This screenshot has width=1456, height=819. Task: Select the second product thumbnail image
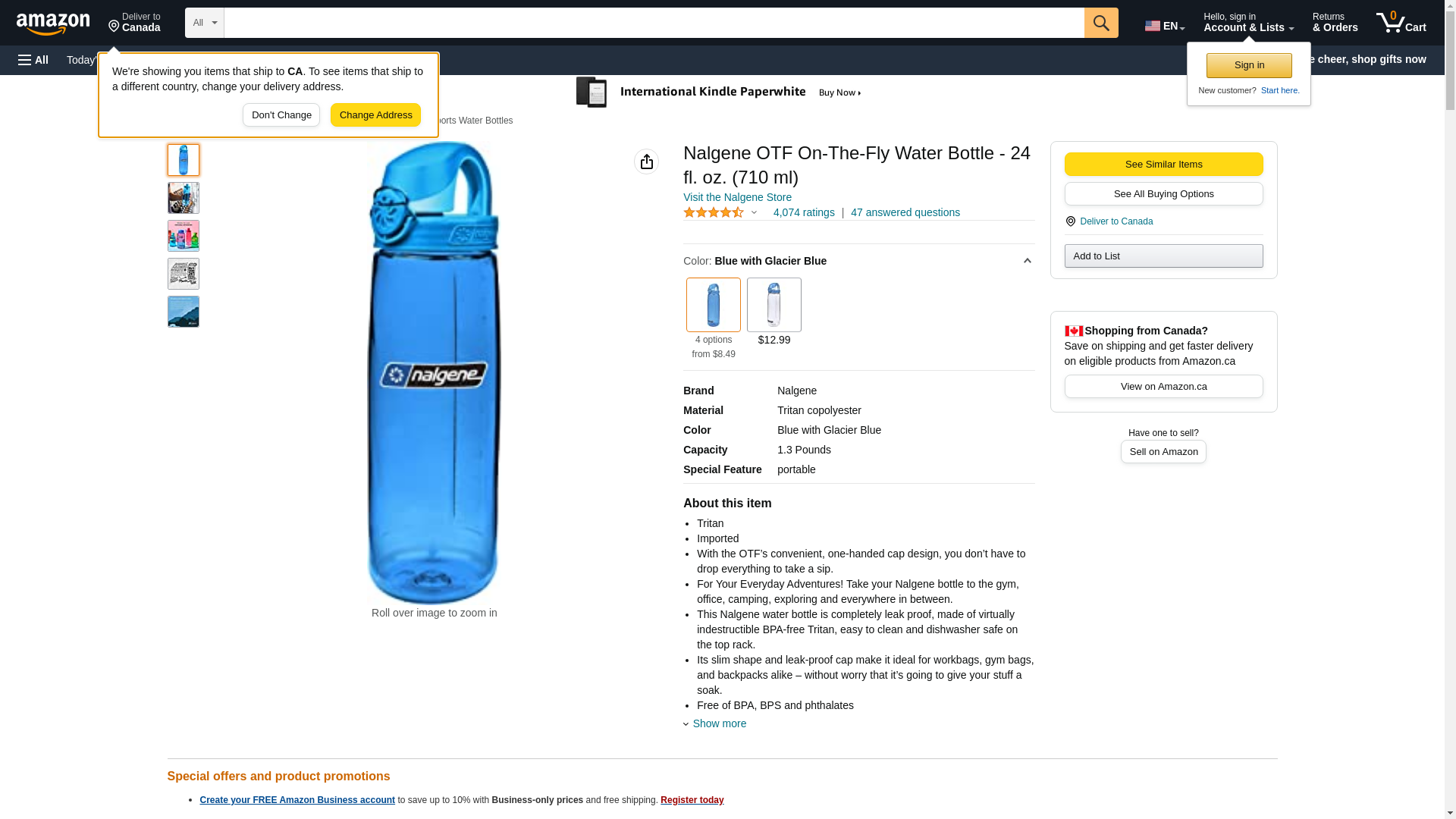(184, 198)
